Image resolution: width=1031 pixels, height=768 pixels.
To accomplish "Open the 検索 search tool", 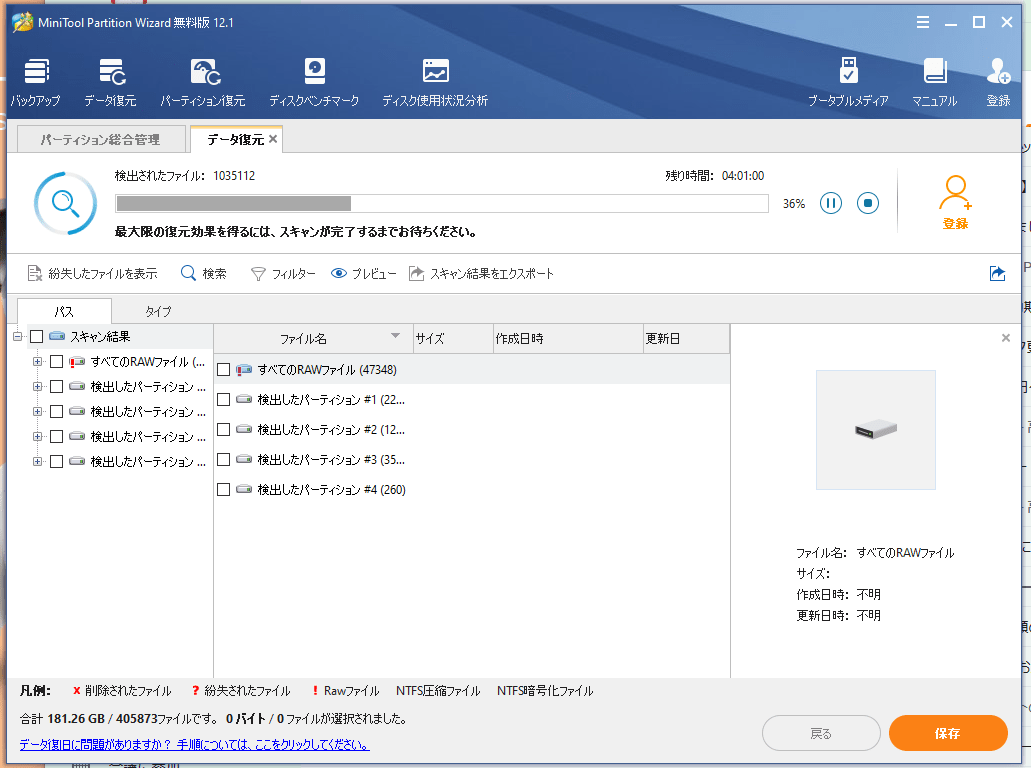I will tap(204, 274).
